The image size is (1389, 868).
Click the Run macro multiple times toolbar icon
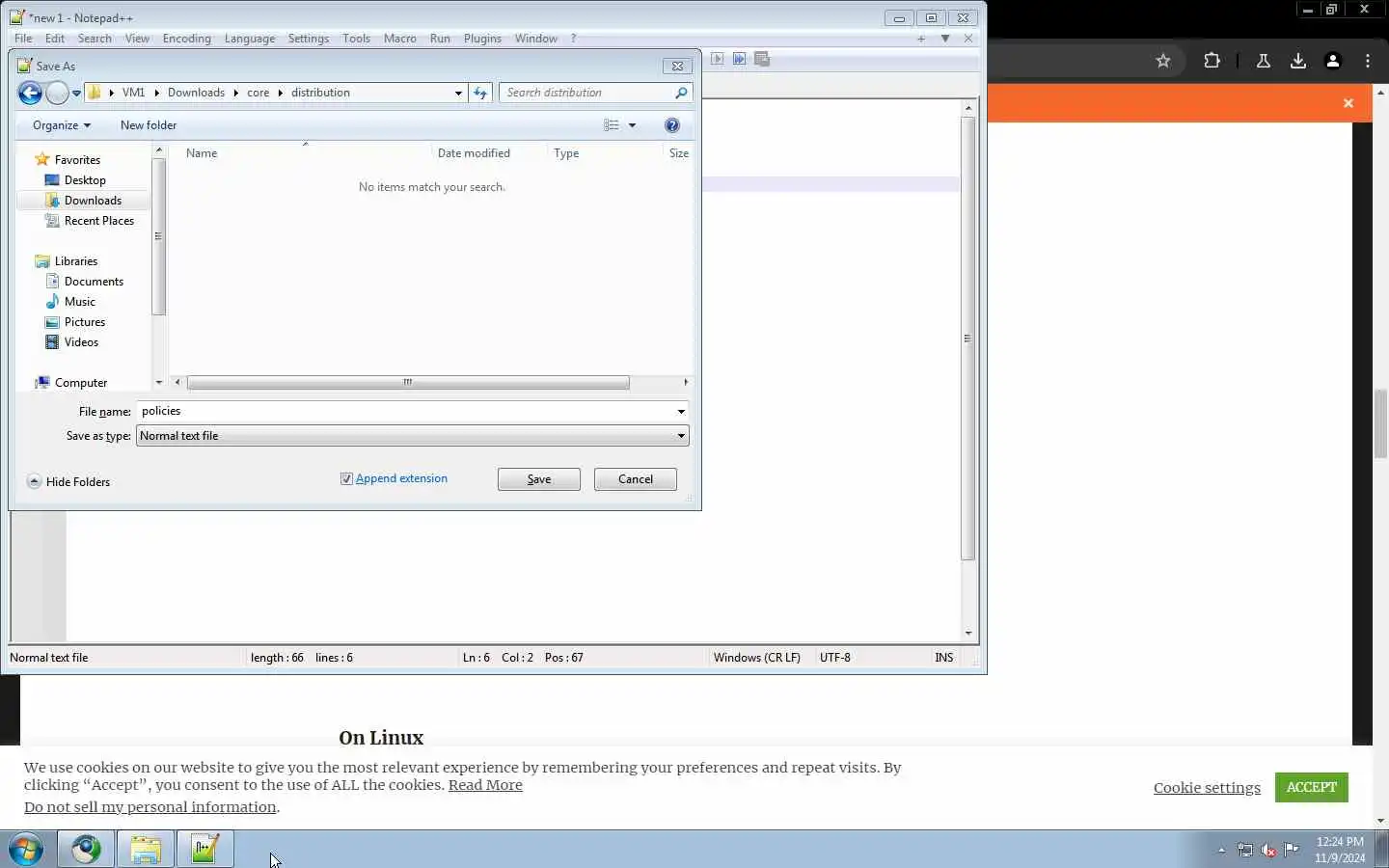[739, 59]
